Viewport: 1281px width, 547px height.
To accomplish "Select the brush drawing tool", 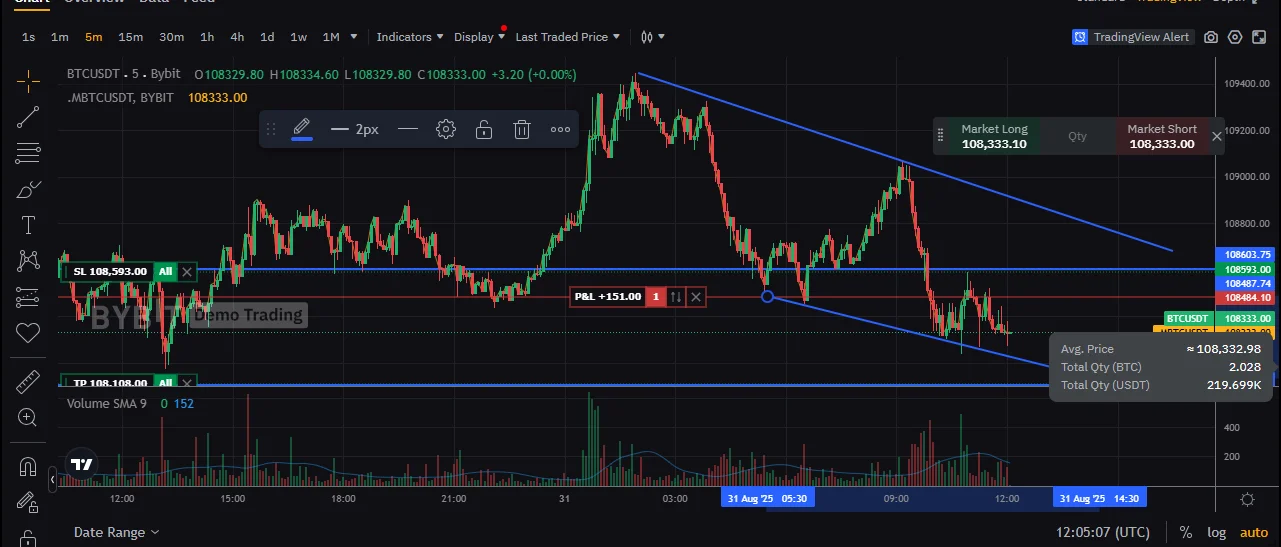I will tap(28, 189).
